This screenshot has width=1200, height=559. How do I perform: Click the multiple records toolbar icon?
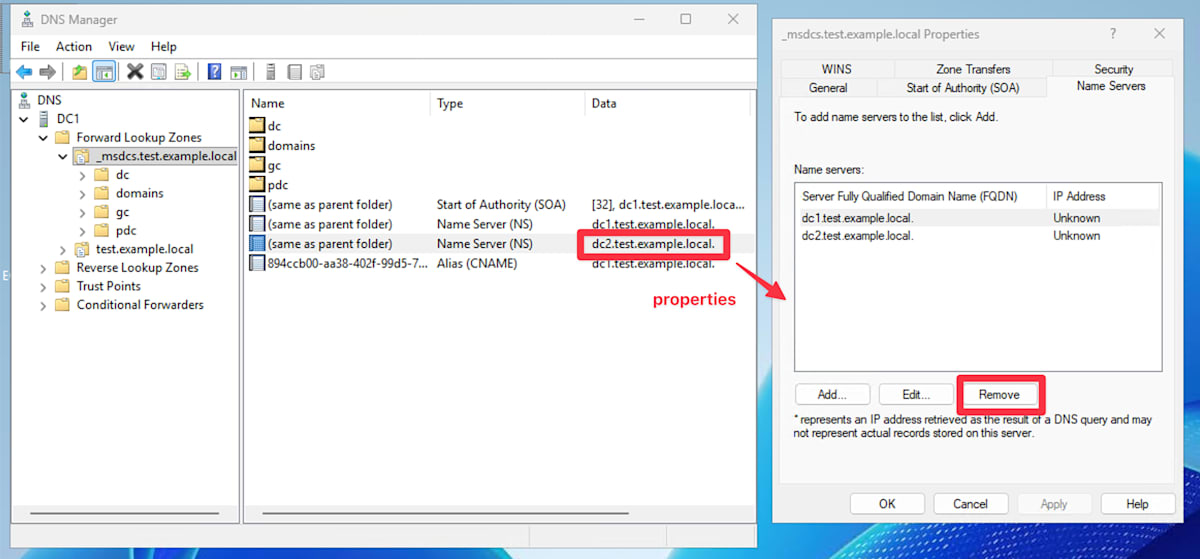pyautogui.click(x=317, y=72)
